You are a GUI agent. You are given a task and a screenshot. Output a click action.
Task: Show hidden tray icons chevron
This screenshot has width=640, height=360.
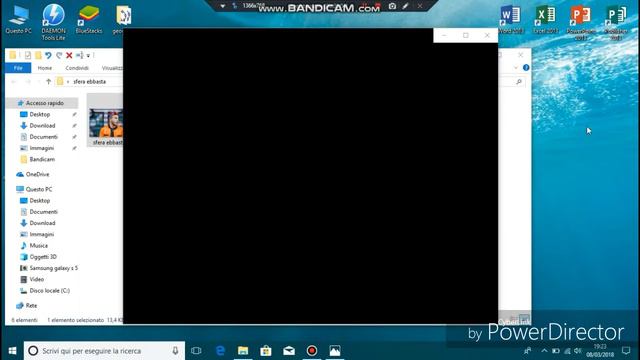tap(544, 351)
